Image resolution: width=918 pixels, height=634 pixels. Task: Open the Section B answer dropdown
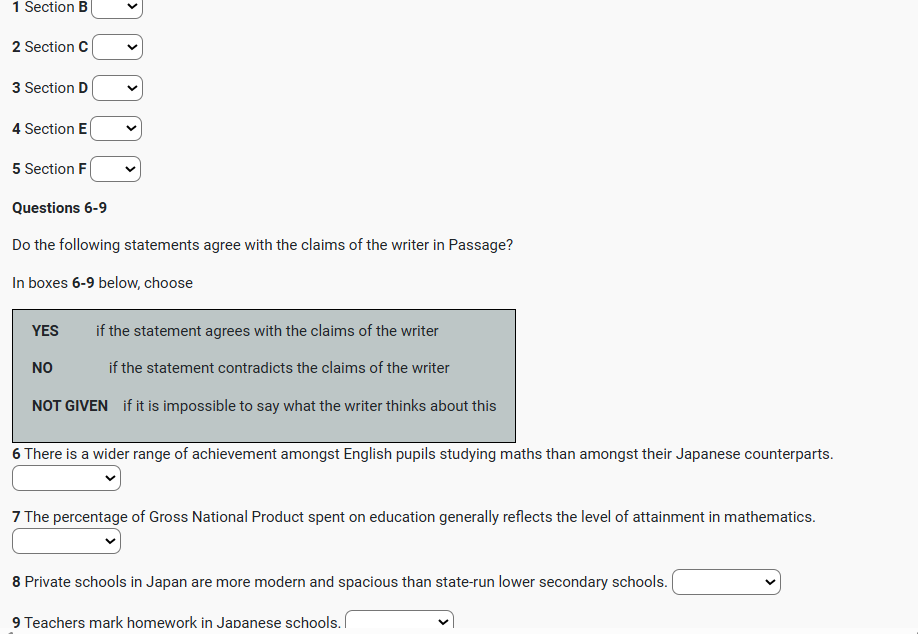[118, 8]
